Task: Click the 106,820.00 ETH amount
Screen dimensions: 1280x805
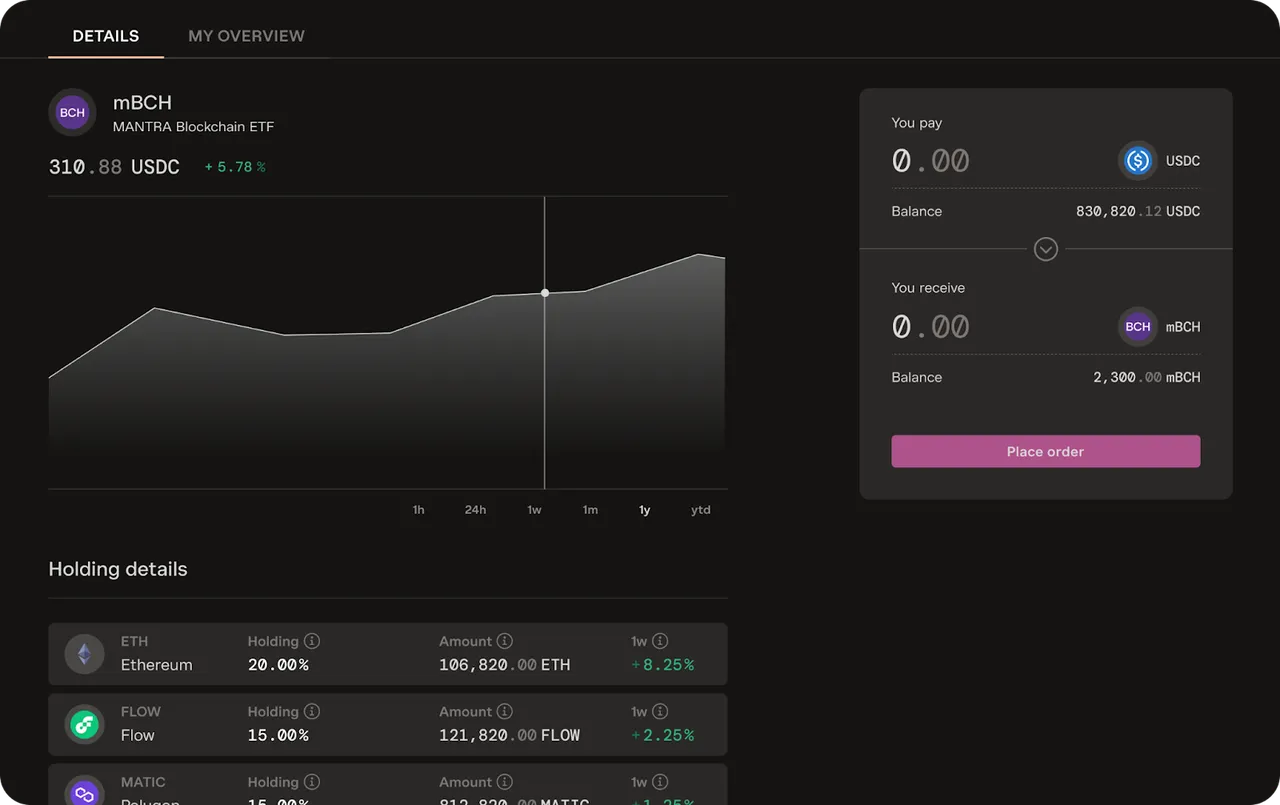Action: [505, 665]
